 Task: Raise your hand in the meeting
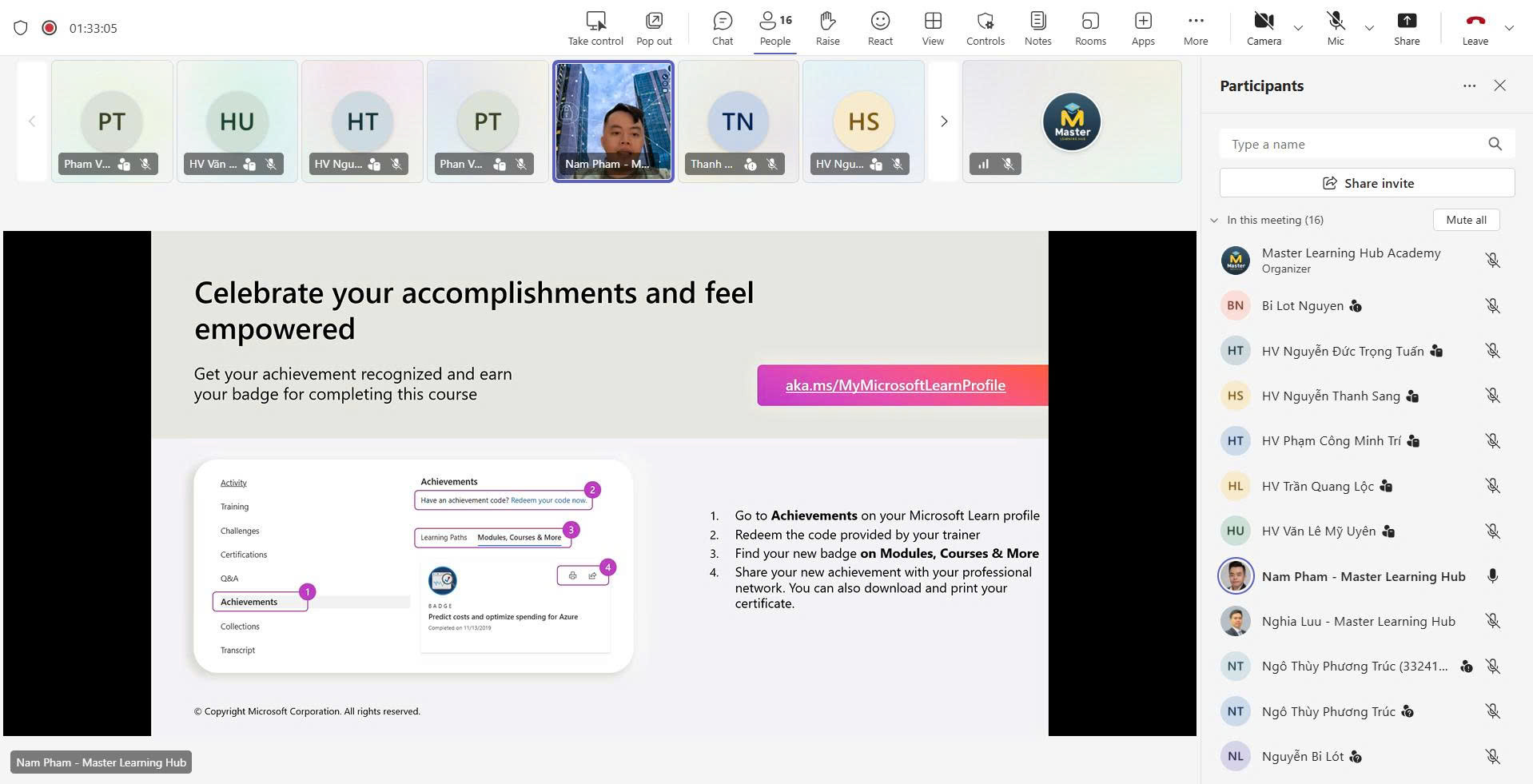[x=827, y=28]
